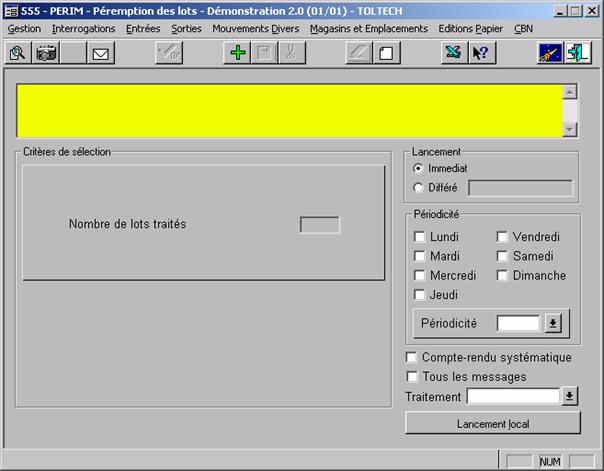
Task: Click the blank new page icon
Action: [x=383, y=53]
